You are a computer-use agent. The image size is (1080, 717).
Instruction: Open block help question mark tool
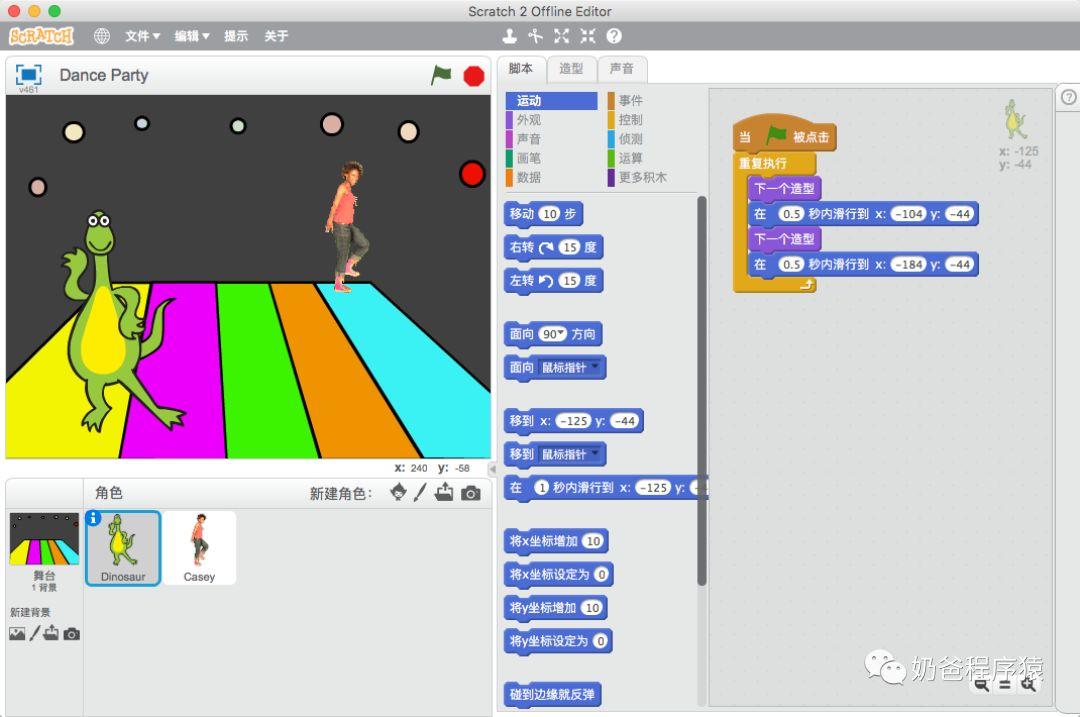(614, 36)
